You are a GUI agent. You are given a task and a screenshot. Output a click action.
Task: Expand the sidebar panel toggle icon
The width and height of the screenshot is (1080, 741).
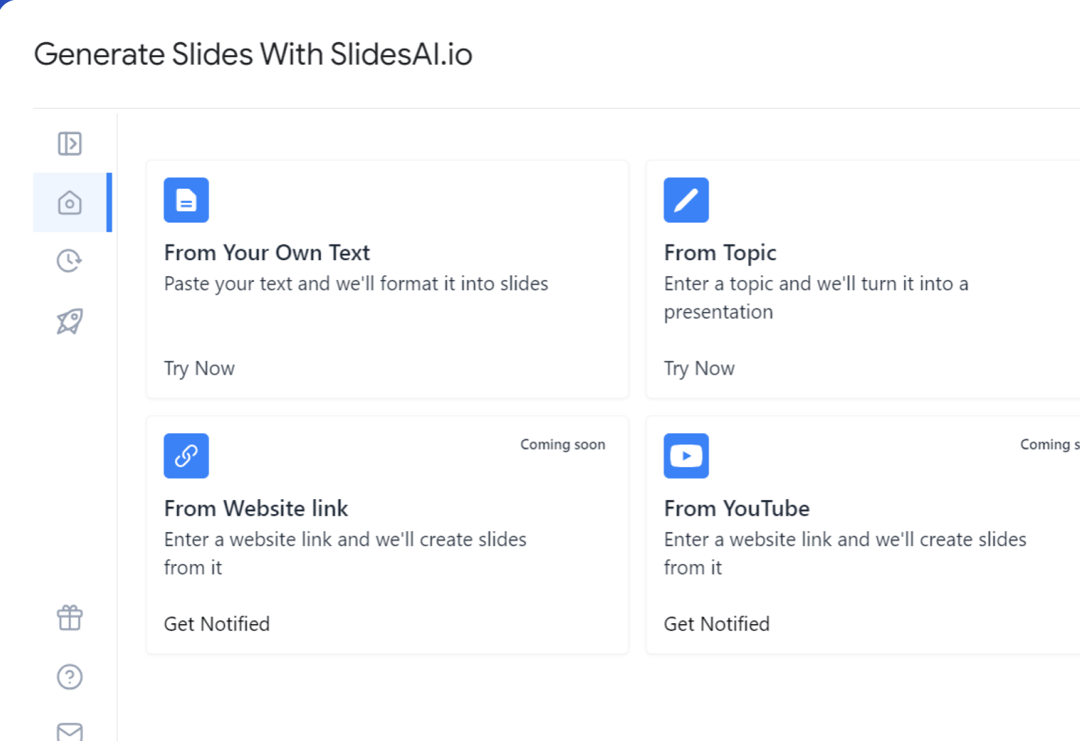(70, 143)
